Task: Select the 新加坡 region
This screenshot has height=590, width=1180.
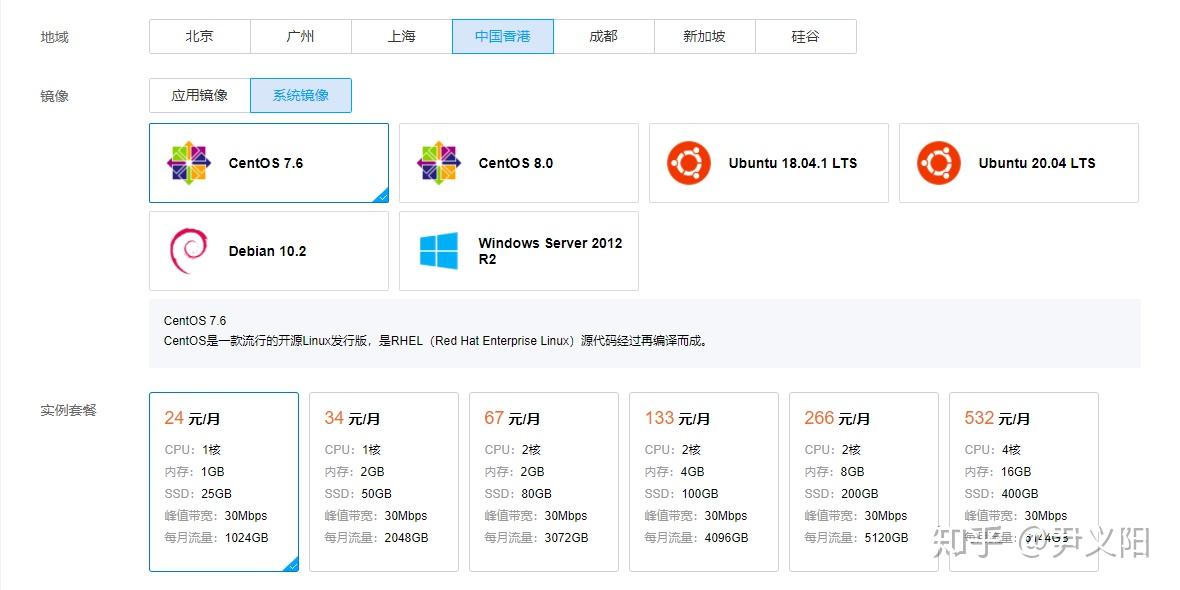Action: point(704,36)
